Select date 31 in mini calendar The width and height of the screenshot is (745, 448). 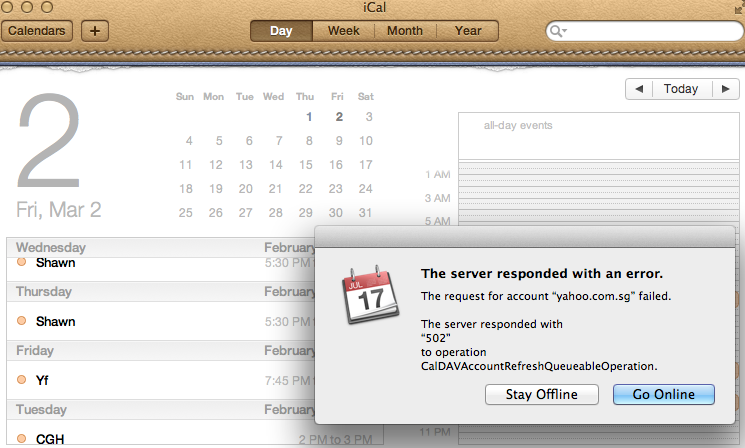[x=365, y=212]
